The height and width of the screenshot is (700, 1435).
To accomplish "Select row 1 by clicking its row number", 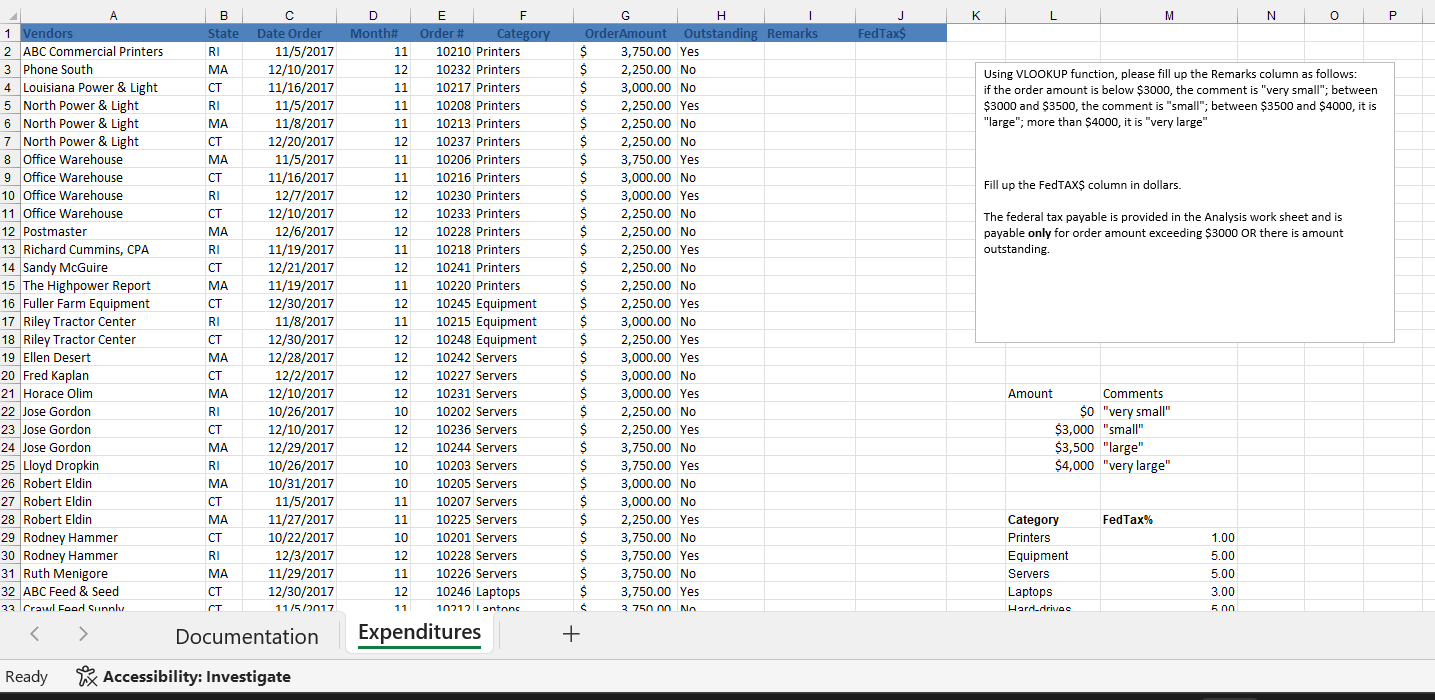I will (x=9, y=33).
